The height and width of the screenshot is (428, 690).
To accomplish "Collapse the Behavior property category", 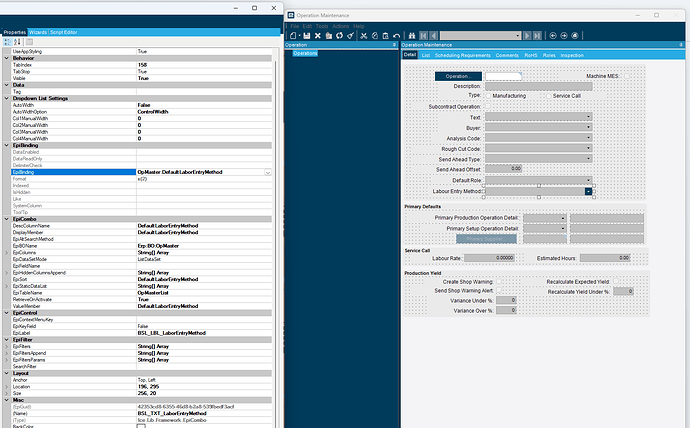I will [x=7, y=58].
